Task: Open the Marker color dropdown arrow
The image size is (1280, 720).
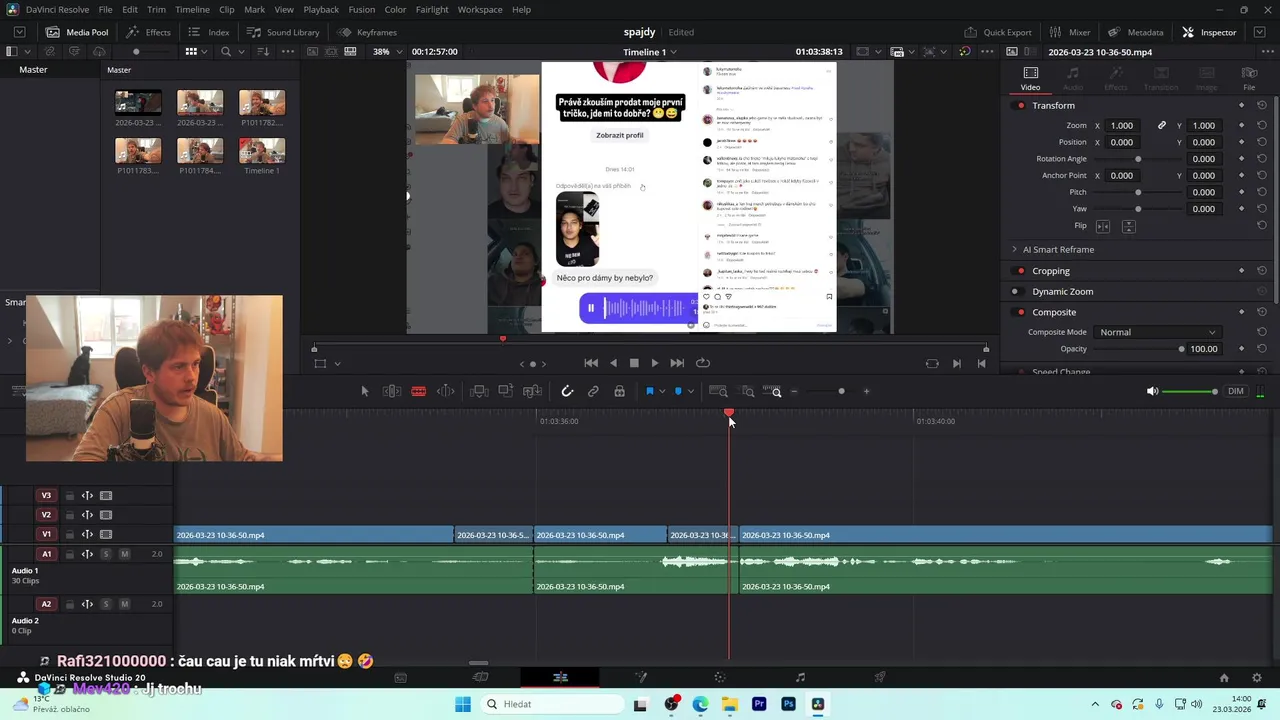Action: [x=690, y=392]
